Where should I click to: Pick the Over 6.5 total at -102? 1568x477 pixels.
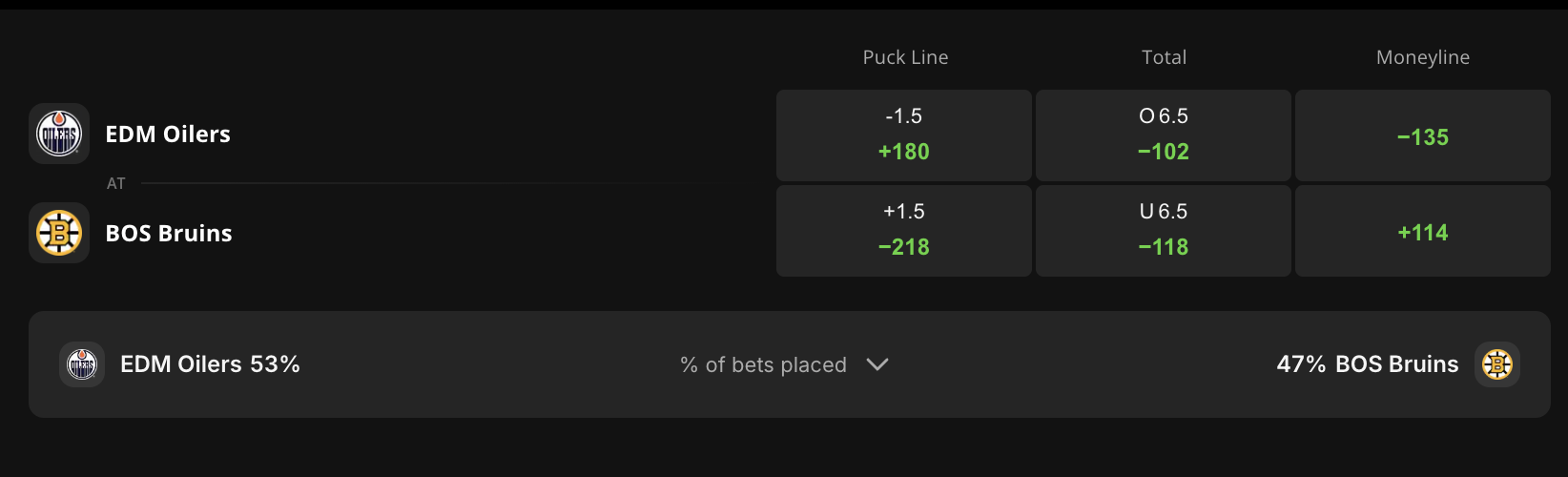1163,135
